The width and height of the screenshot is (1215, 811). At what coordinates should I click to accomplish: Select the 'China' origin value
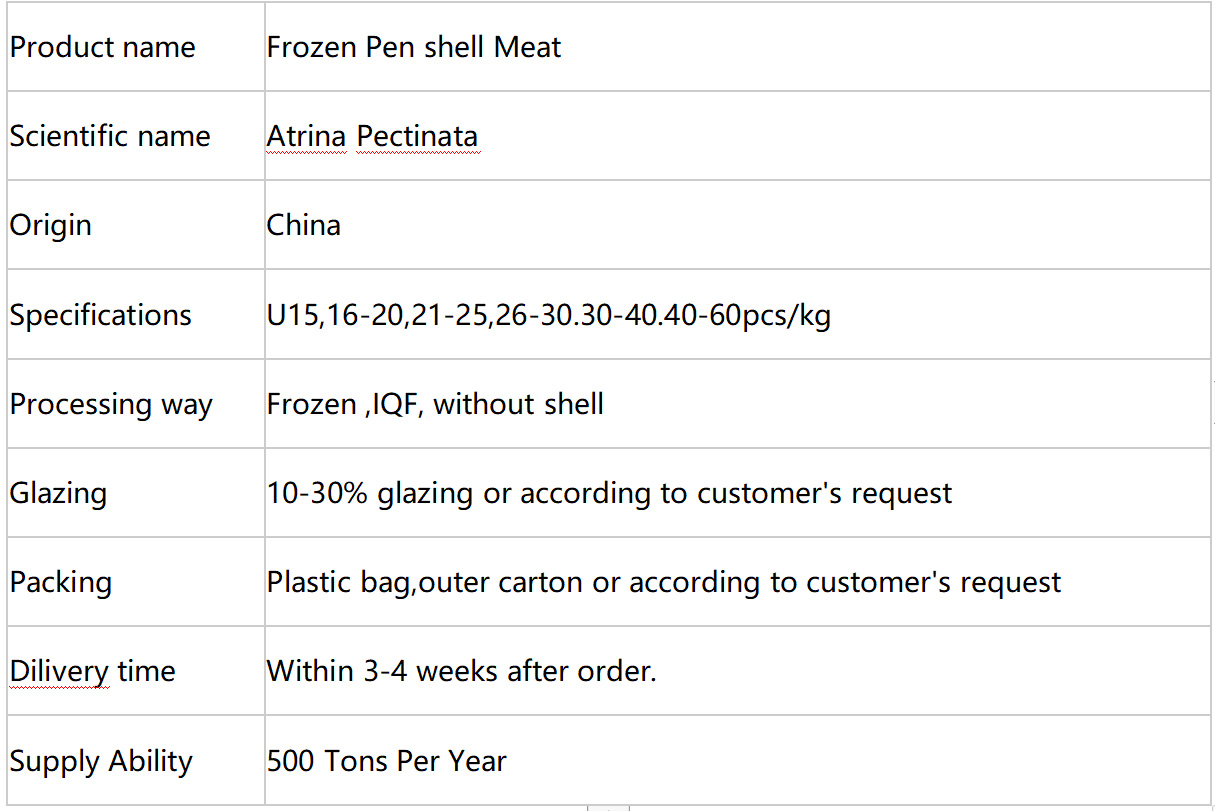[x=304, y=225]
